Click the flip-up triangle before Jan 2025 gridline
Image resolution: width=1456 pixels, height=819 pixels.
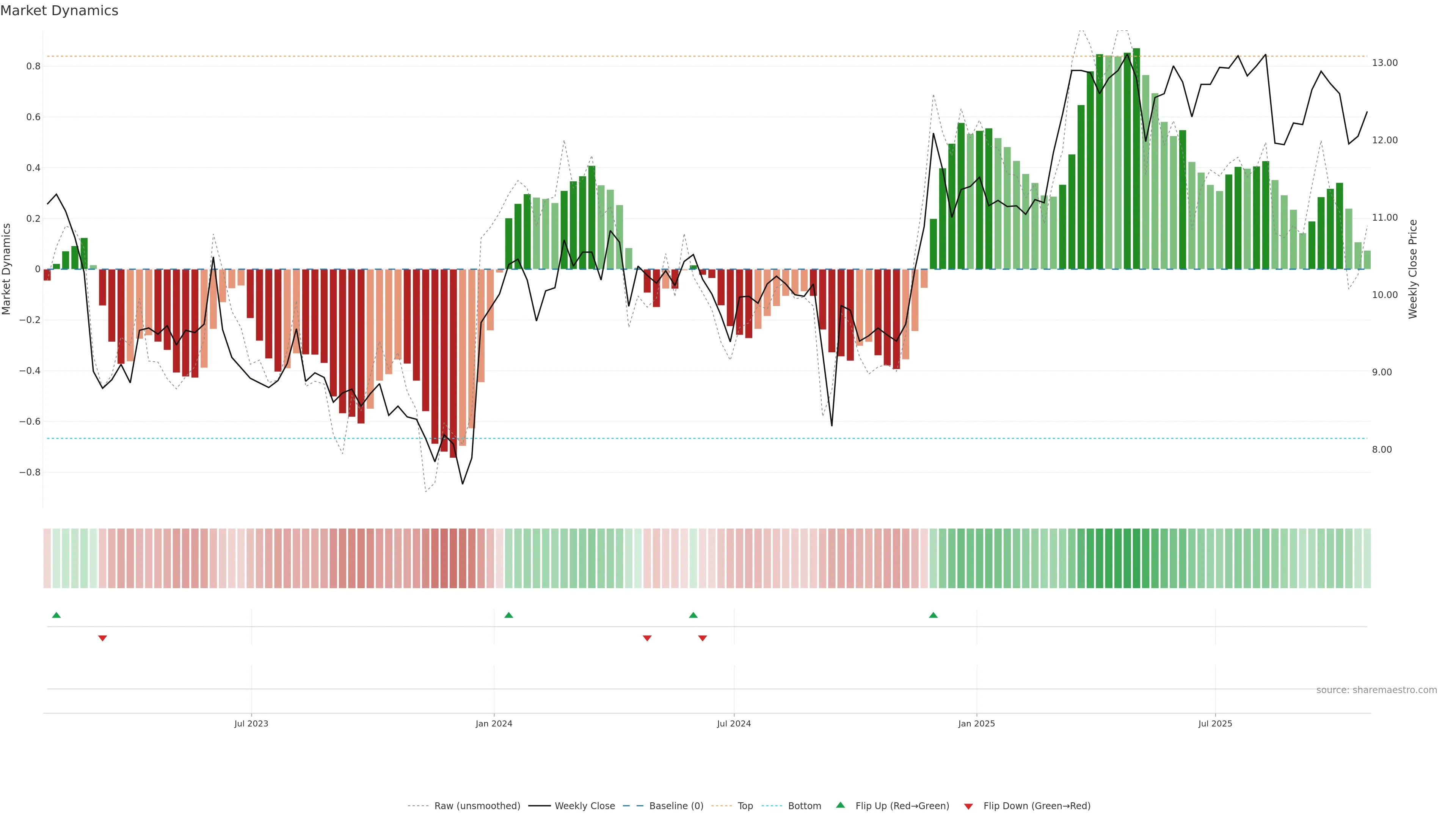pyautogui.click(x=933, y=615)
